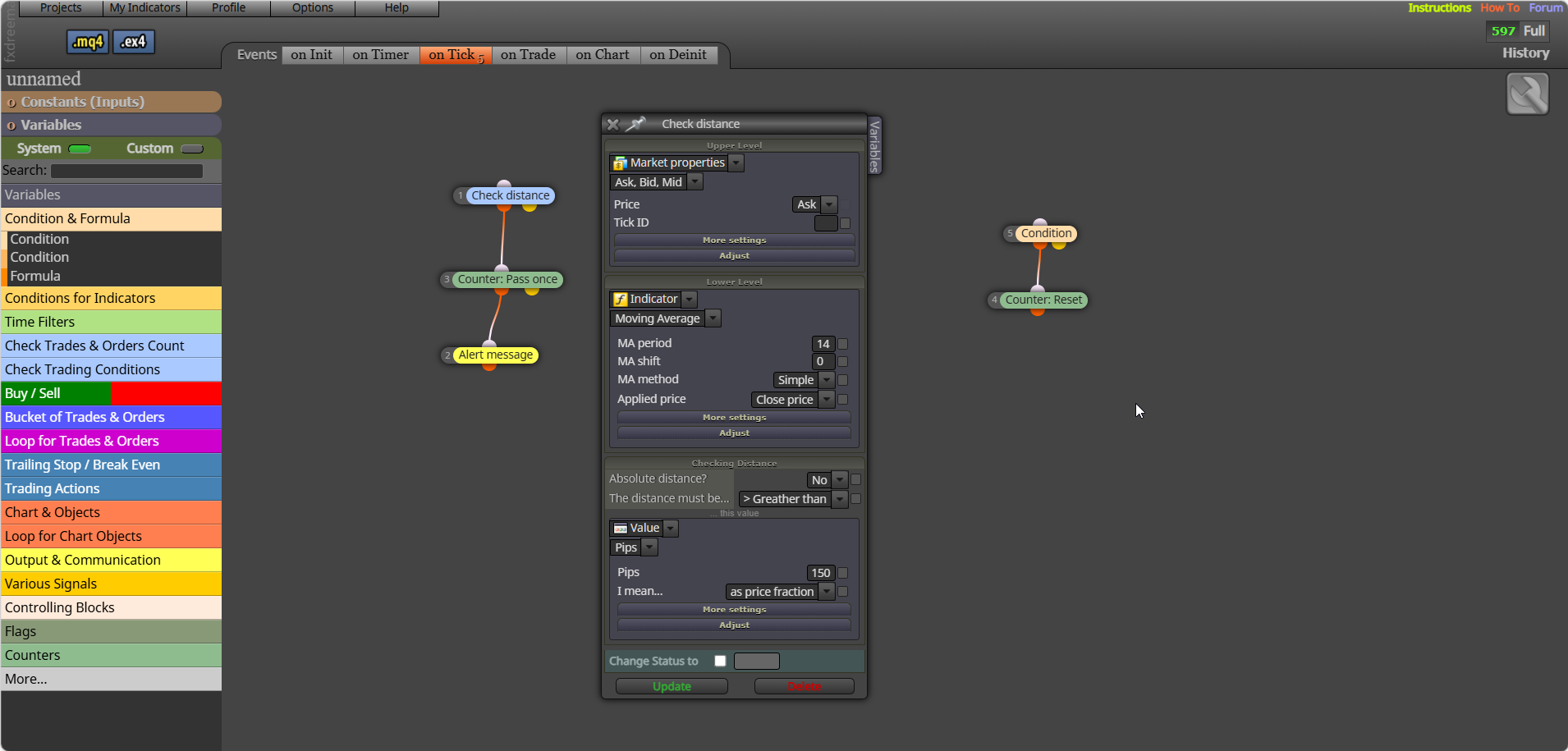Screen dimensions: 1568x751
Task: Toggle the Custom variables switch
Action: pos(192,149)
